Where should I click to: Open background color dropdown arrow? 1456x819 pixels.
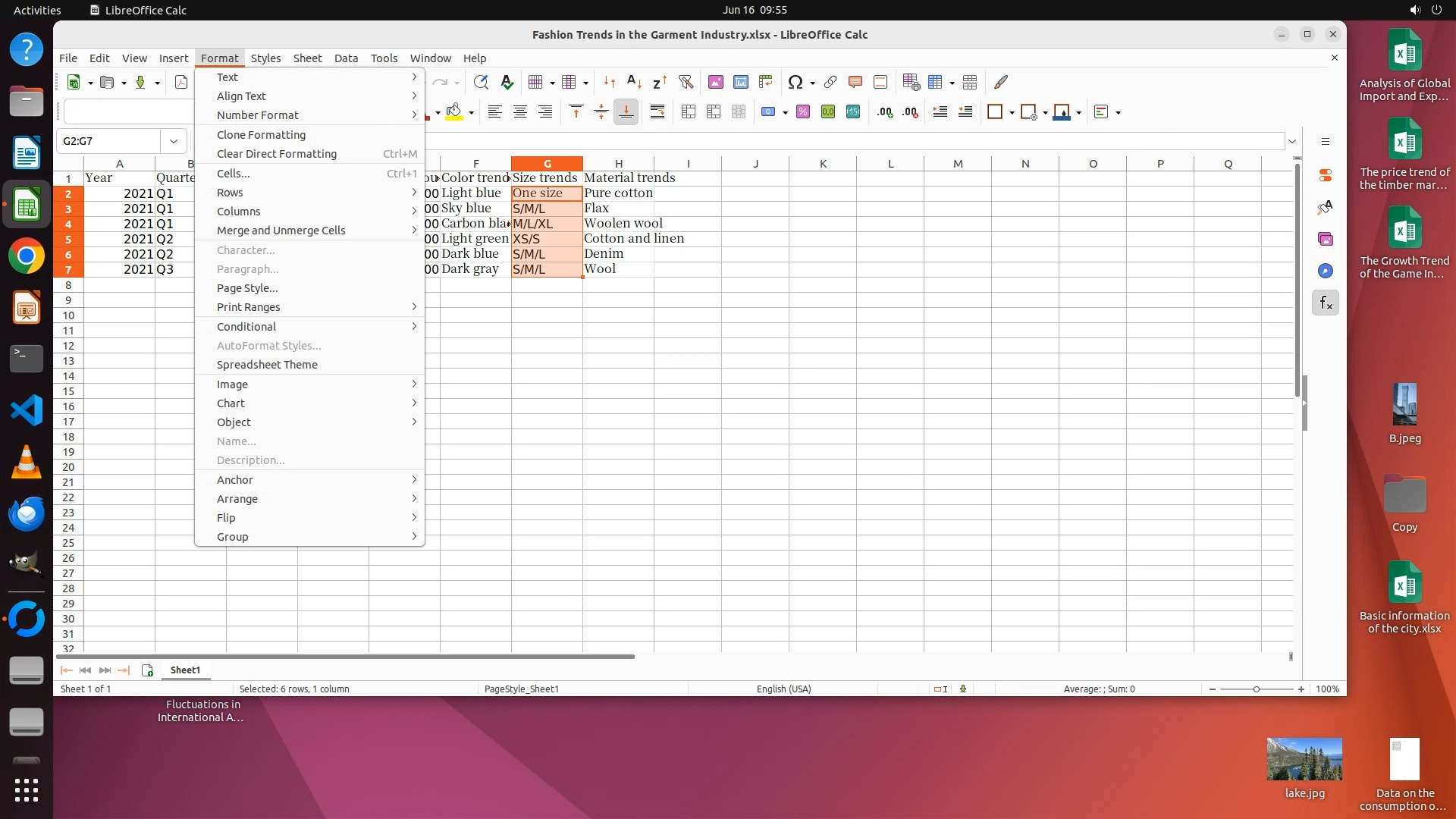tap(471, 113)
